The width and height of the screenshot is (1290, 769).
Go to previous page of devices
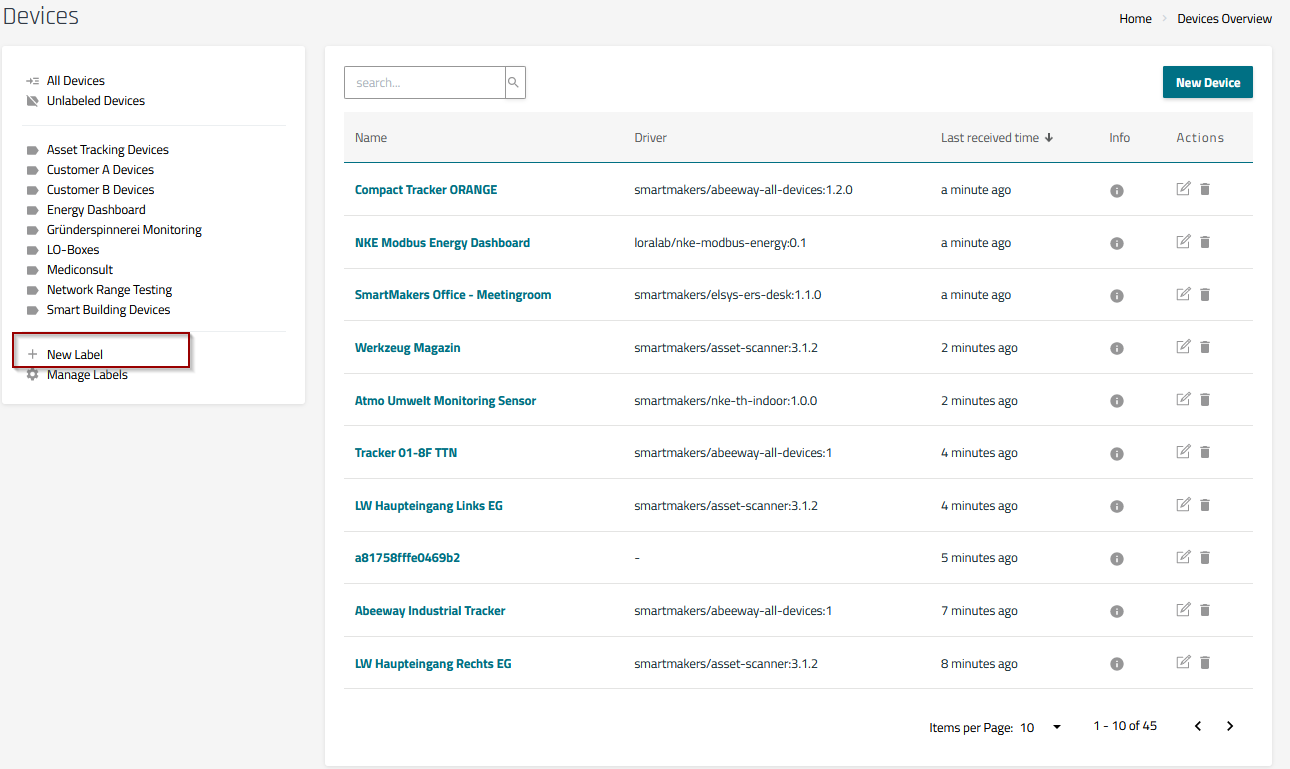(1198, 726)
